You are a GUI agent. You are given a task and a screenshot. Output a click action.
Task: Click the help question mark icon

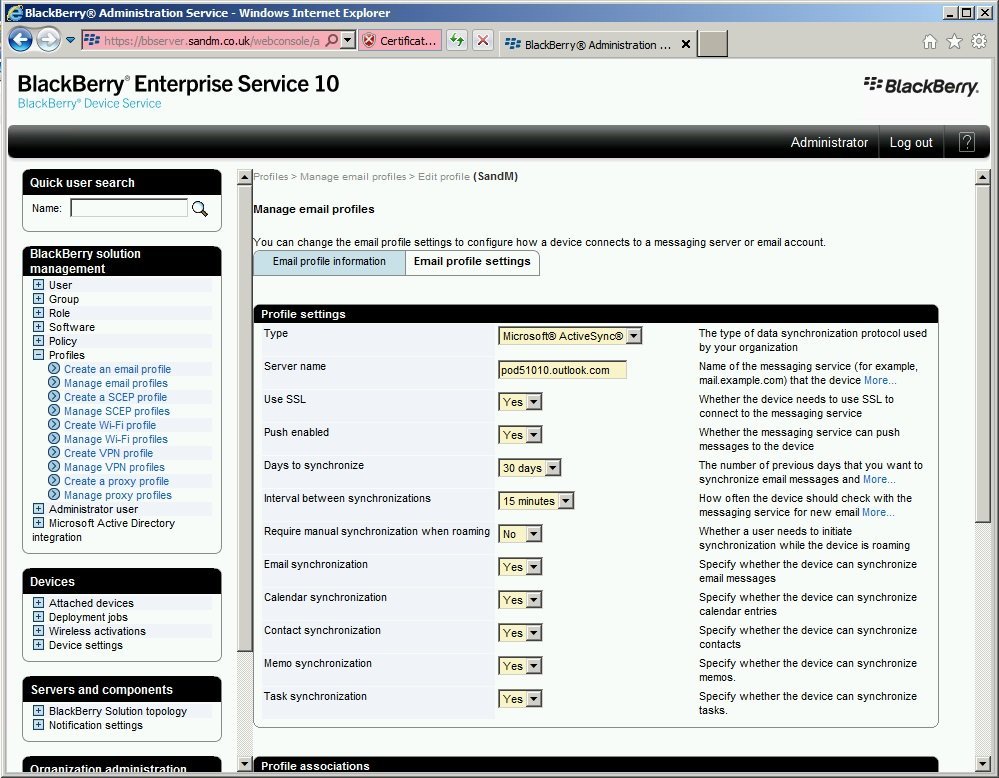pos(966,142)
